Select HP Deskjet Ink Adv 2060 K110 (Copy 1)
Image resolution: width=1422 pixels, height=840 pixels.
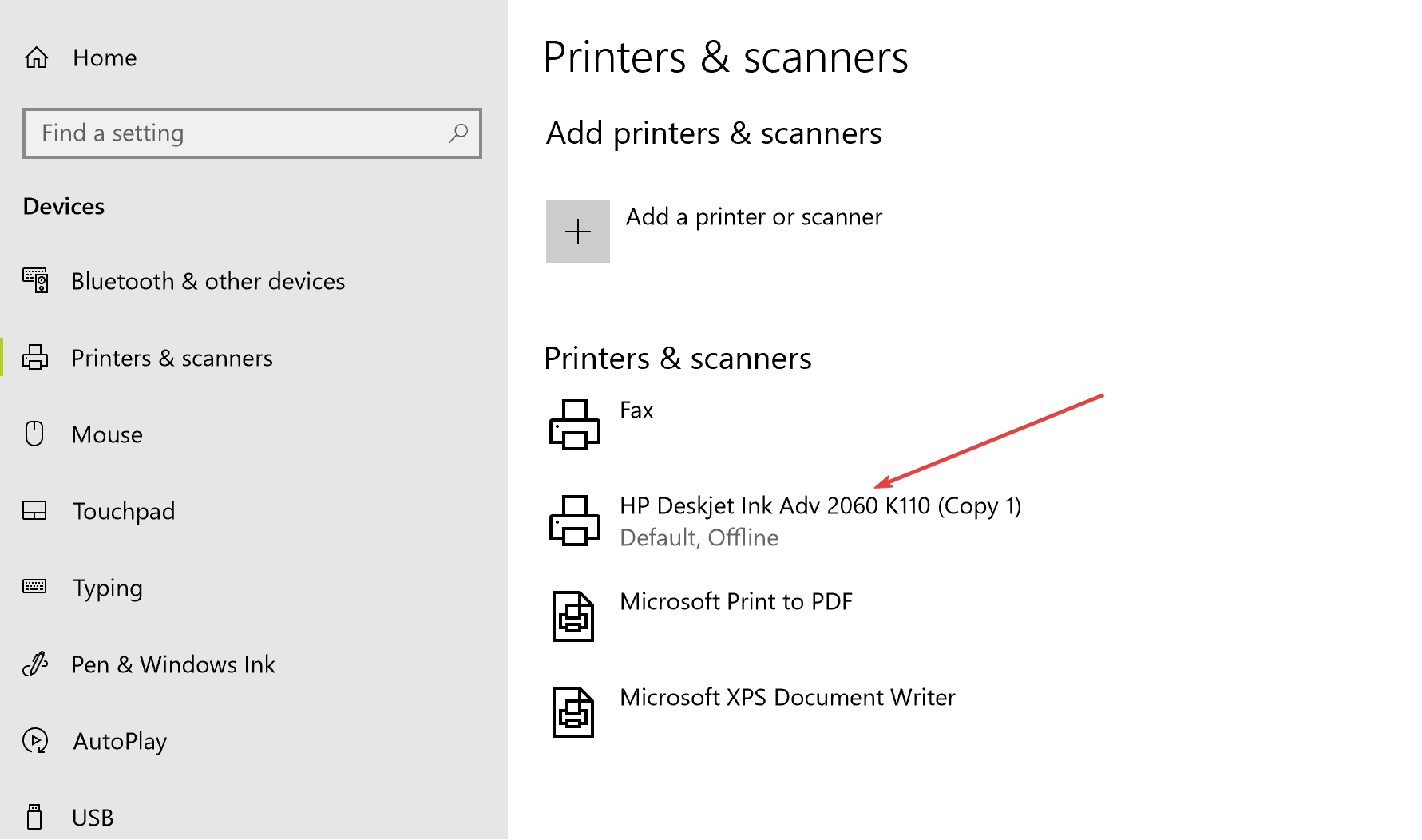tap(821, 506)
